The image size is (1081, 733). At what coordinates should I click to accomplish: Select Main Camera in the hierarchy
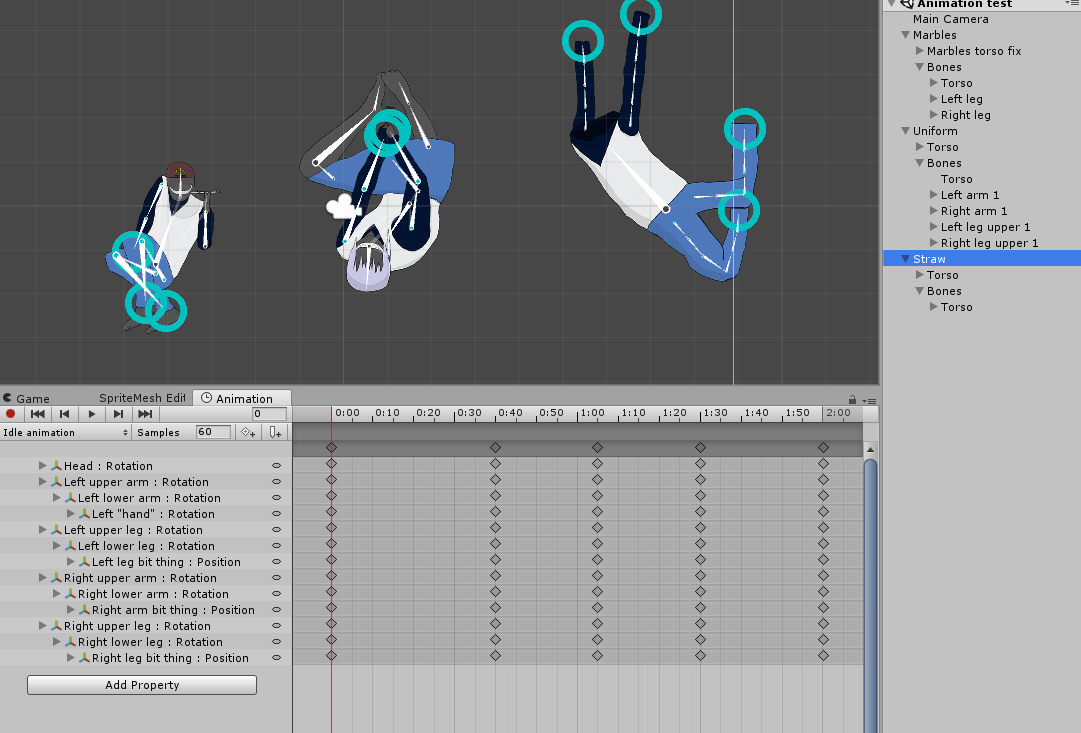coord(950,19)
